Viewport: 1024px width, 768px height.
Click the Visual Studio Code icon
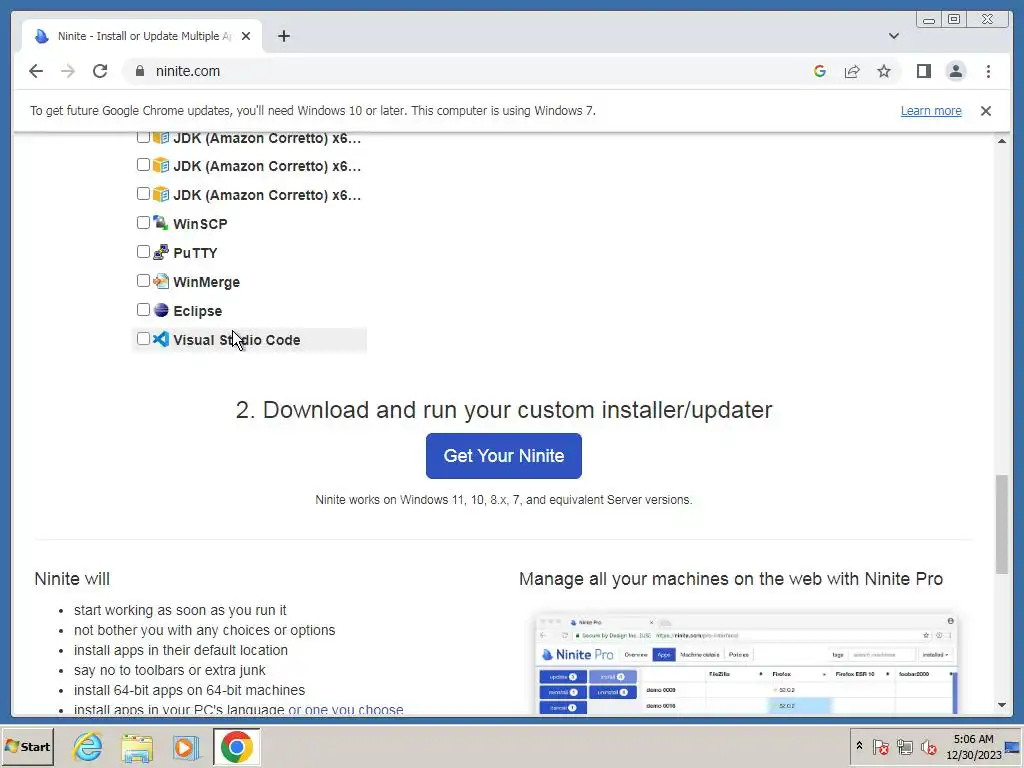click(x=161, y=339)
